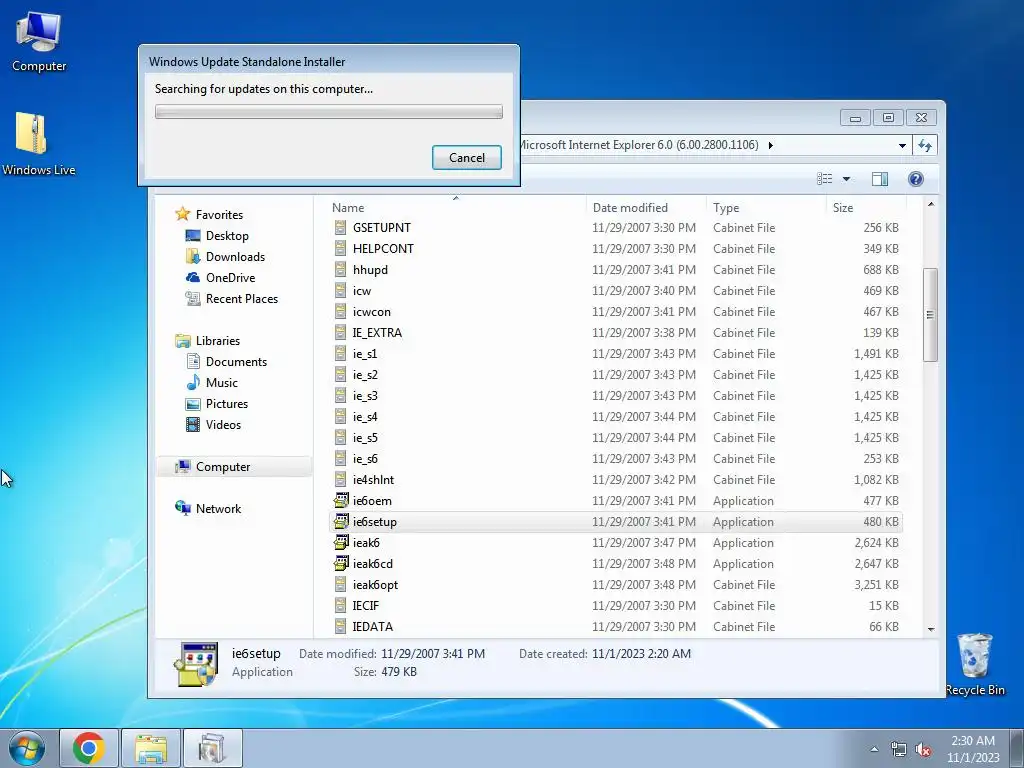The width and height of the screenshot is (1024, 768).
Task: Select the hhupd cabinet file icon
Action: (340, 270)
